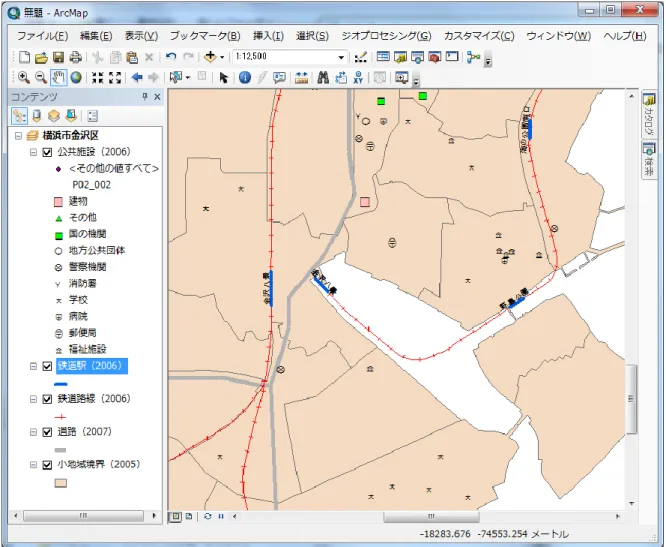Collapse the 横浜市金沢区 data frame
The height and width of the screenshot is (547, 666).
(x=18, y=136)
